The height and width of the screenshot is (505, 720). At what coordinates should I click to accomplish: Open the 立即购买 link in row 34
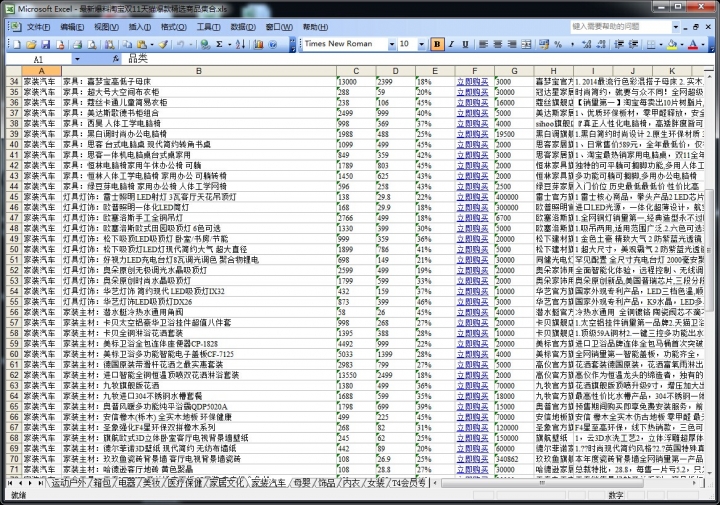point(472,82)
